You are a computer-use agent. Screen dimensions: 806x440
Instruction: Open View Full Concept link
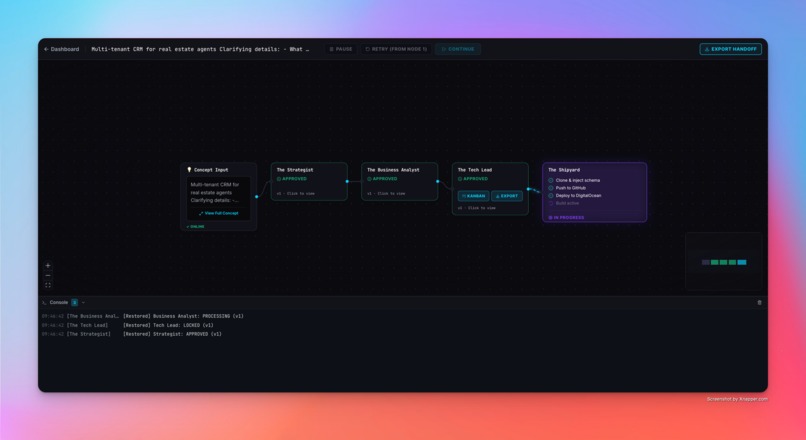point(218,213)
